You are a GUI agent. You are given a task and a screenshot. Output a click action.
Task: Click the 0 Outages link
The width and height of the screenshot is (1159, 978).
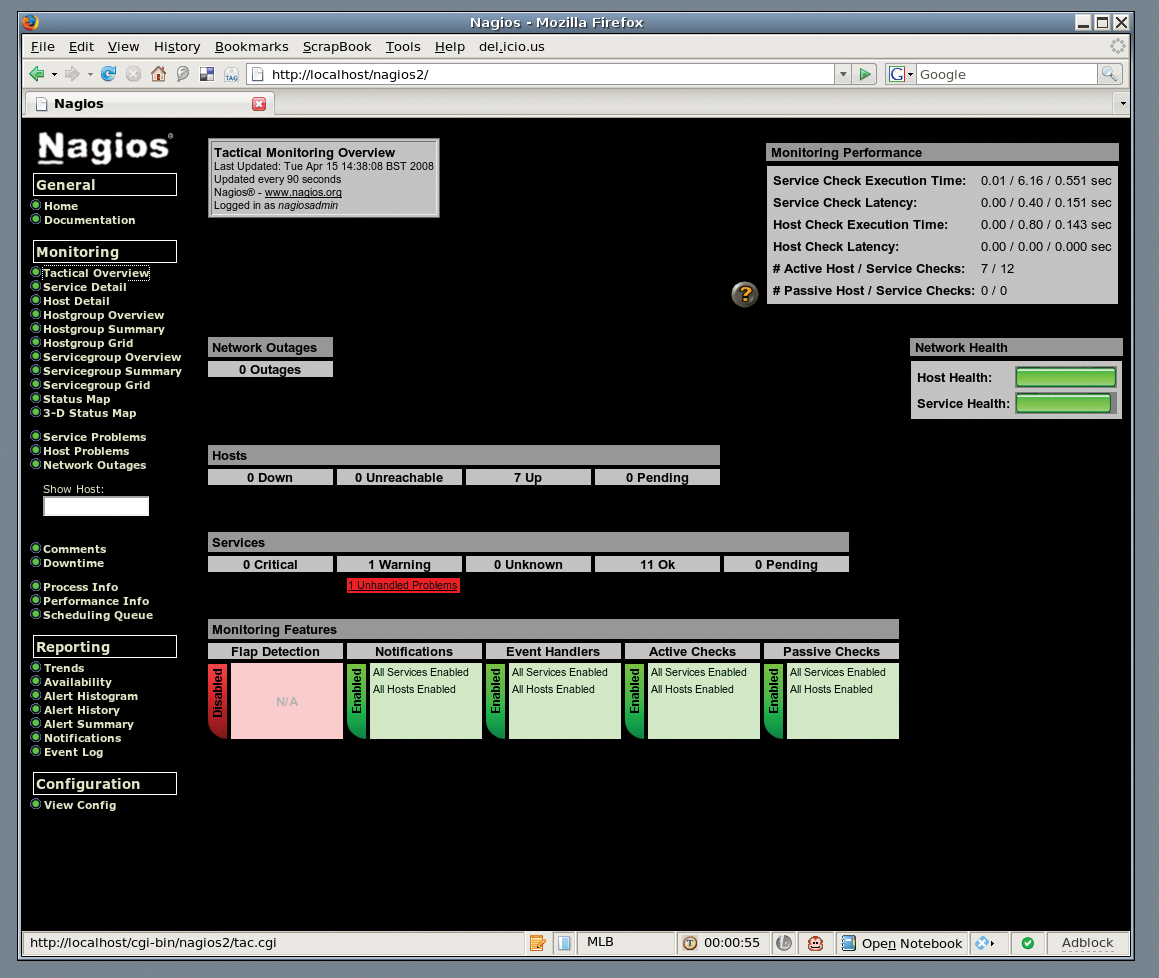pyautogui.click(x=270, y=370)
